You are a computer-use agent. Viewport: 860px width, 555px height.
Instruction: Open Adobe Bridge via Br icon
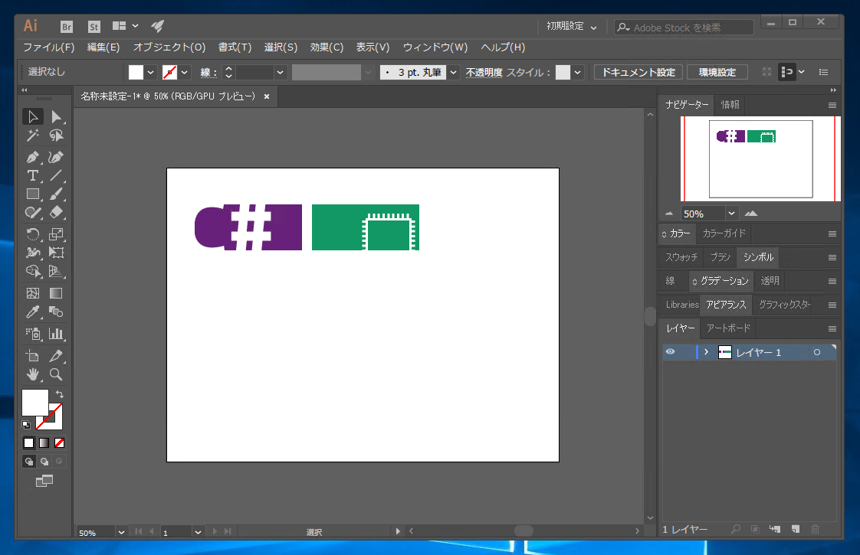click(x=66, y=26)
